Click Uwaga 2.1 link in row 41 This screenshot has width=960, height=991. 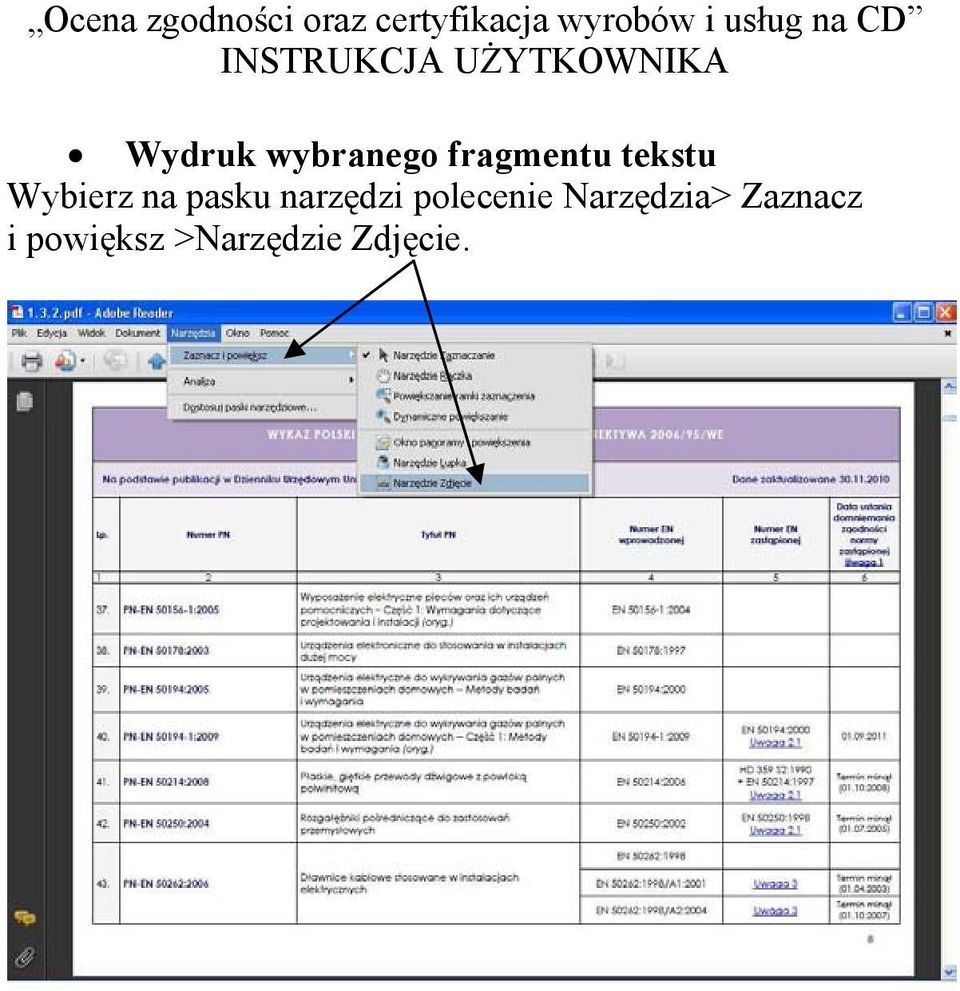[775, 794]
